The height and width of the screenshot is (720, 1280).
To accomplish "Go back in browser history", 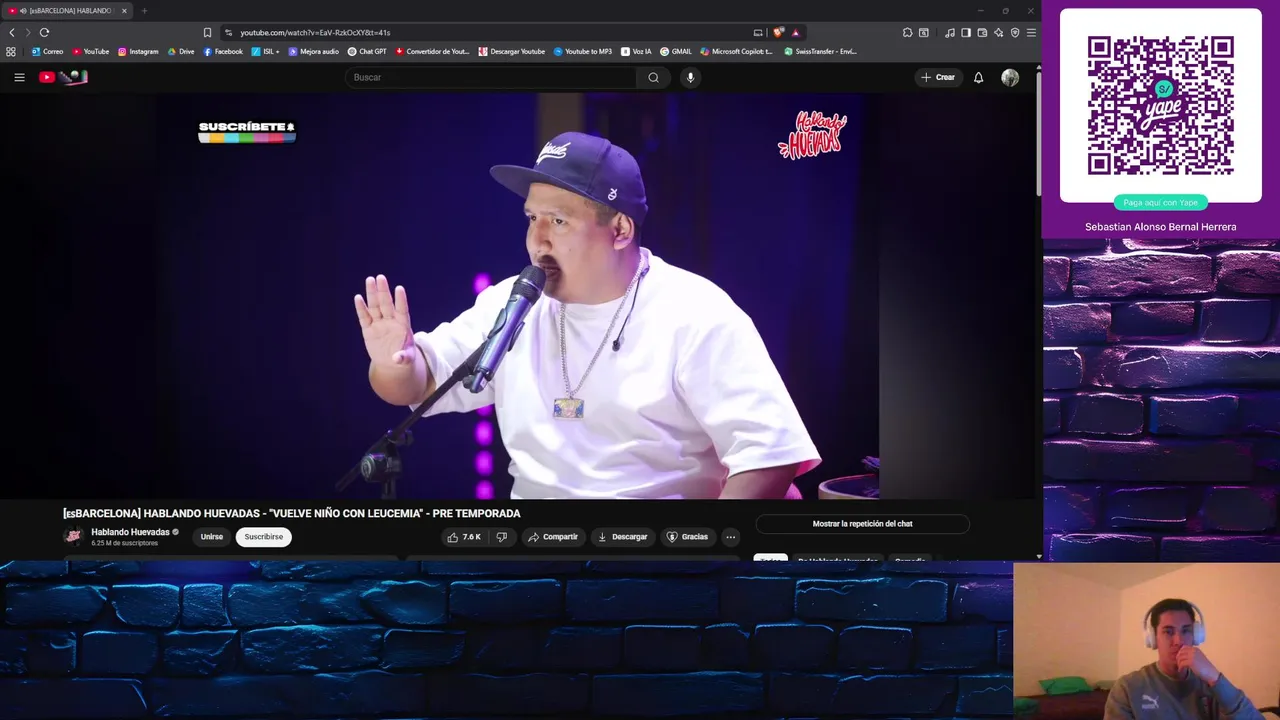I will click(x=12, y=32).
